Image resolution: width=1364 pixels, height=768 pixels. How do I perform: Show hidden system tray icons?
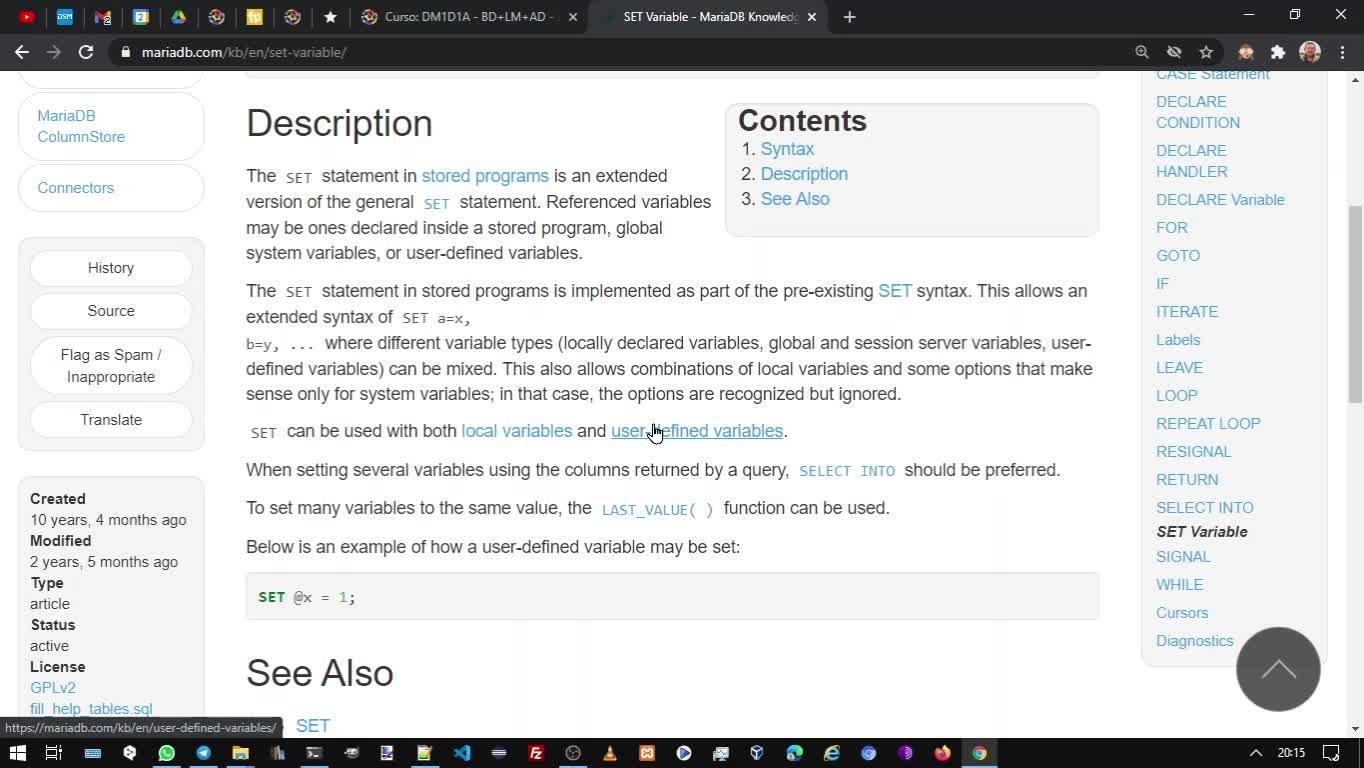tap(1256, 753)
